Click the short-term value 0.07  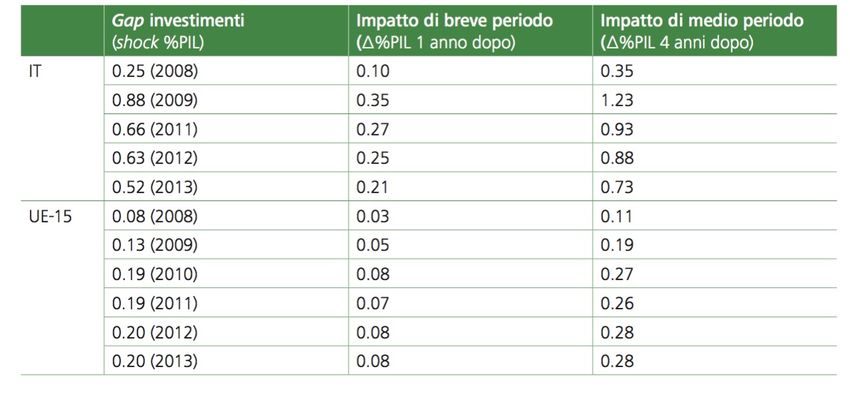[x=372, y=303]
